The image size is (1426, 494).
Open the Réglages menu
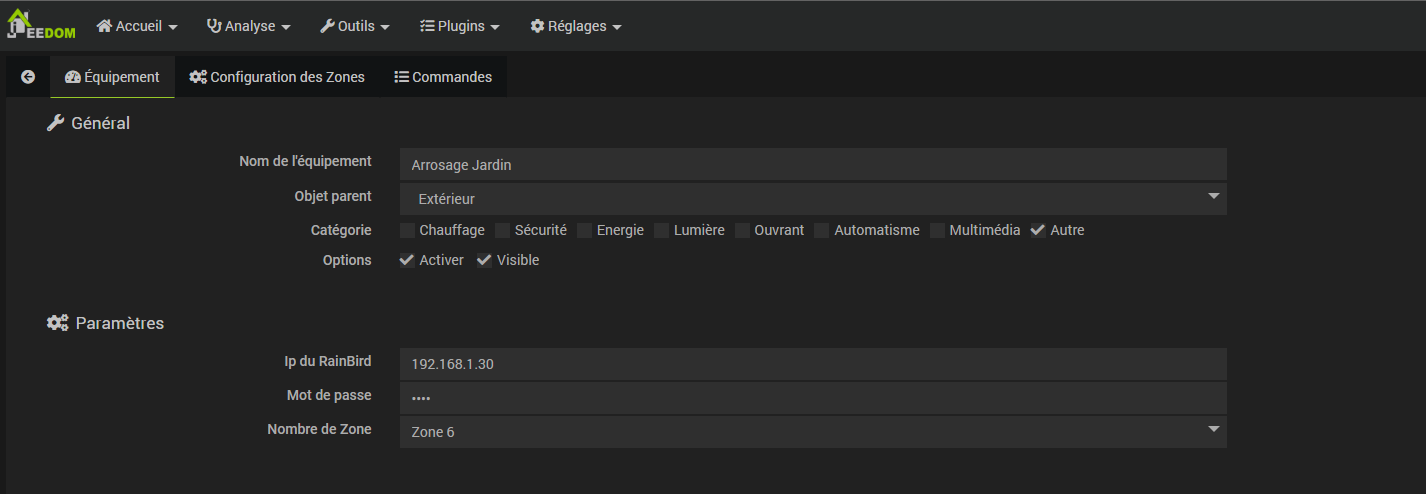(x=576, y=26)
